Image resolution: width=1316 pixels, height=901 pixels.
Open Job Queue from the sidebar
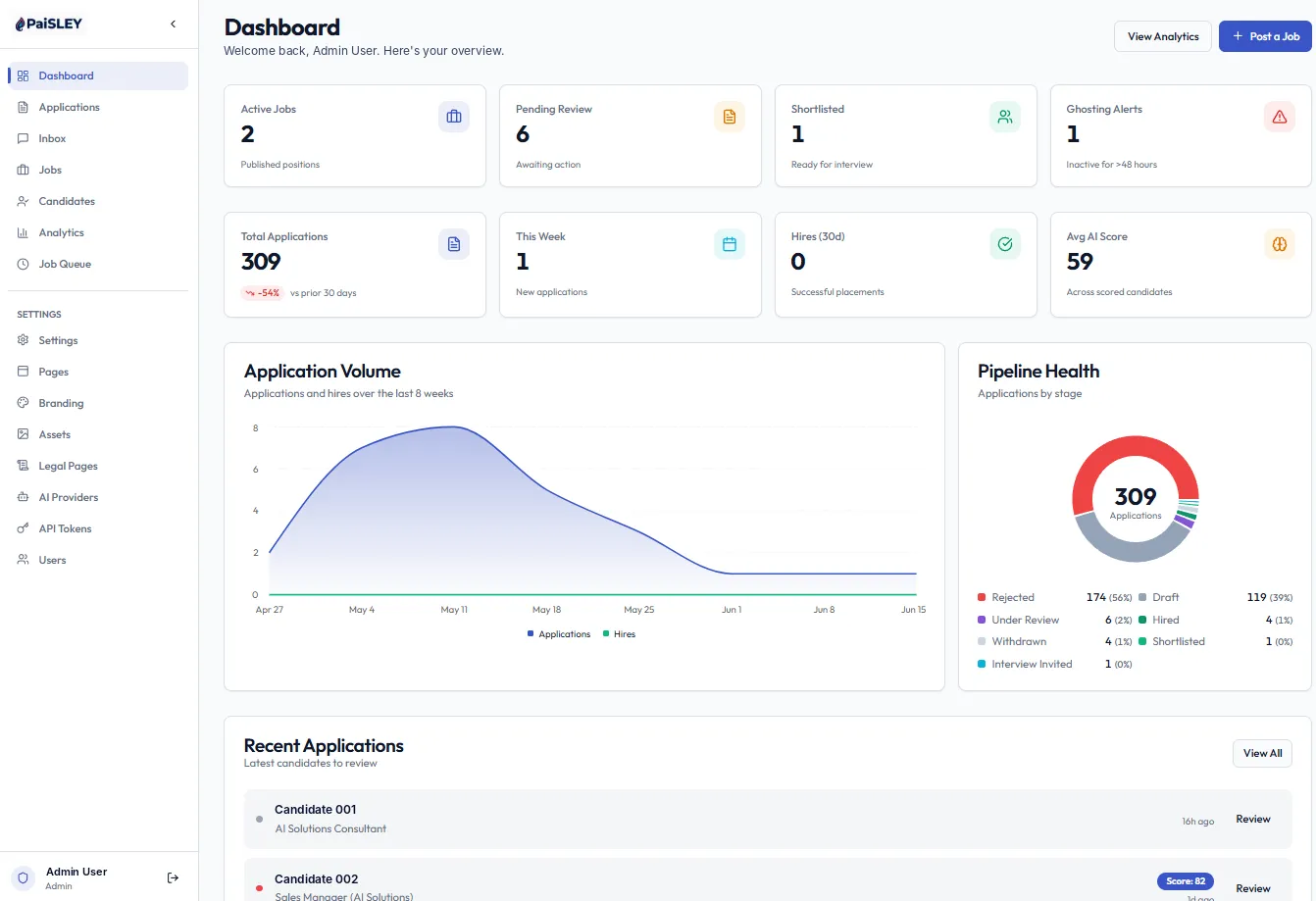[98, 264]
